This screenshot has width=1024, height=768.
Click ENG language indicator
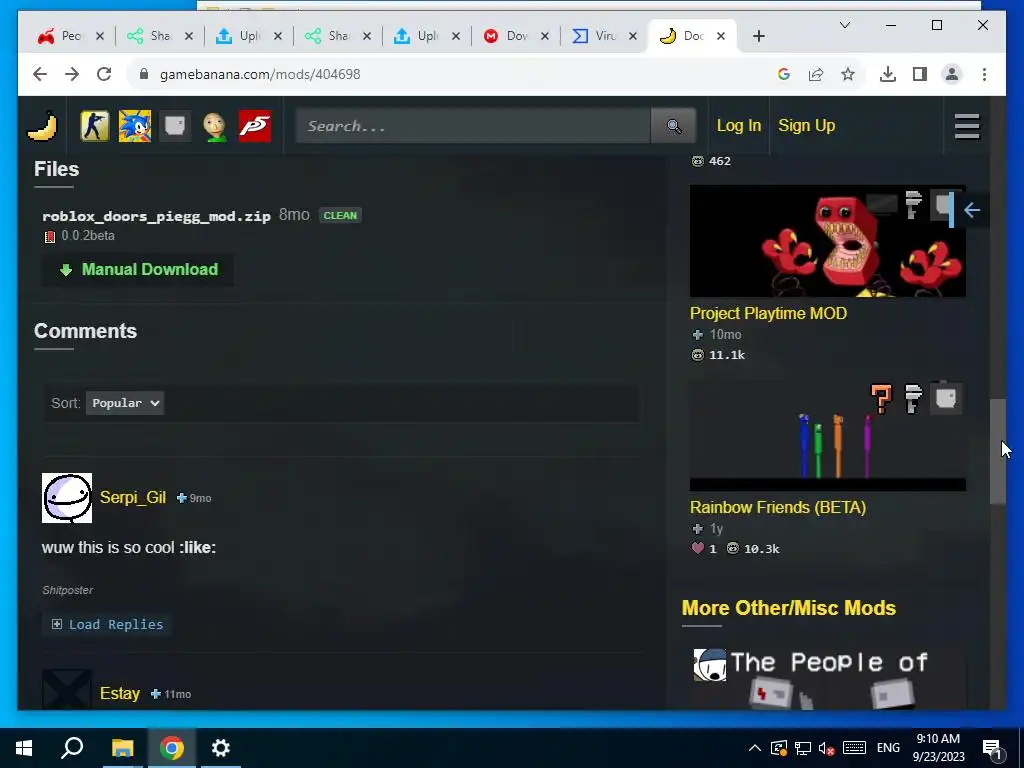coord(888,748)
